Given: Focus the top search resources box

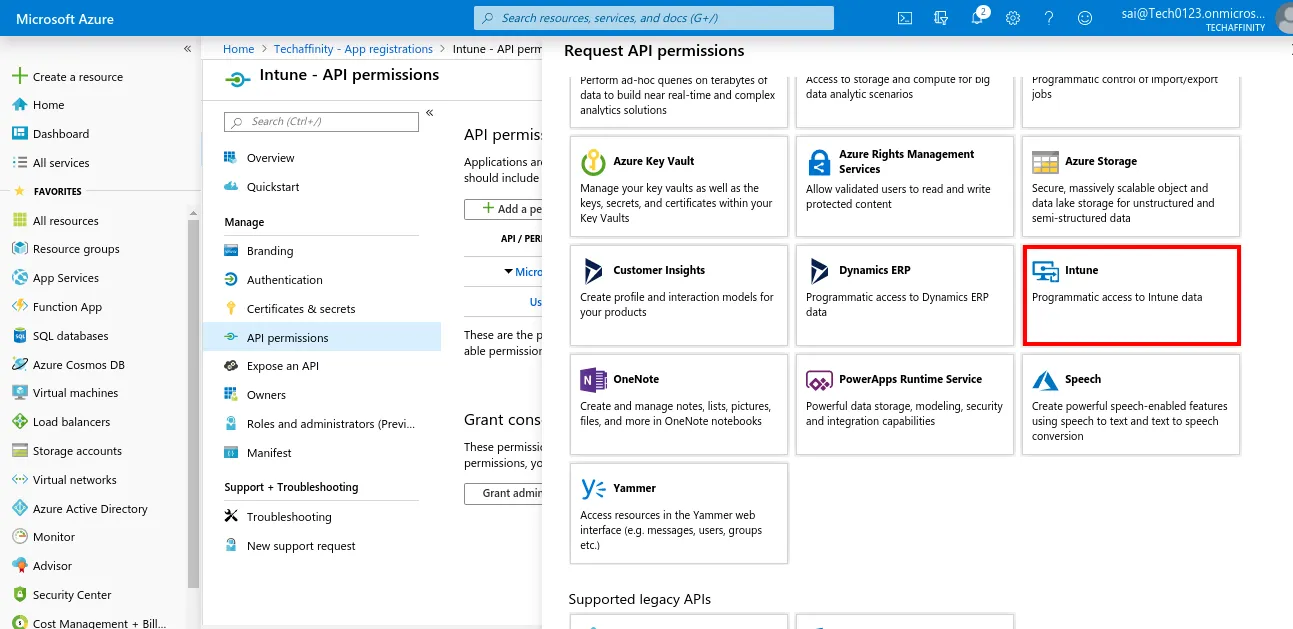Looking at the screenshot, I should (x=654, y=18).
